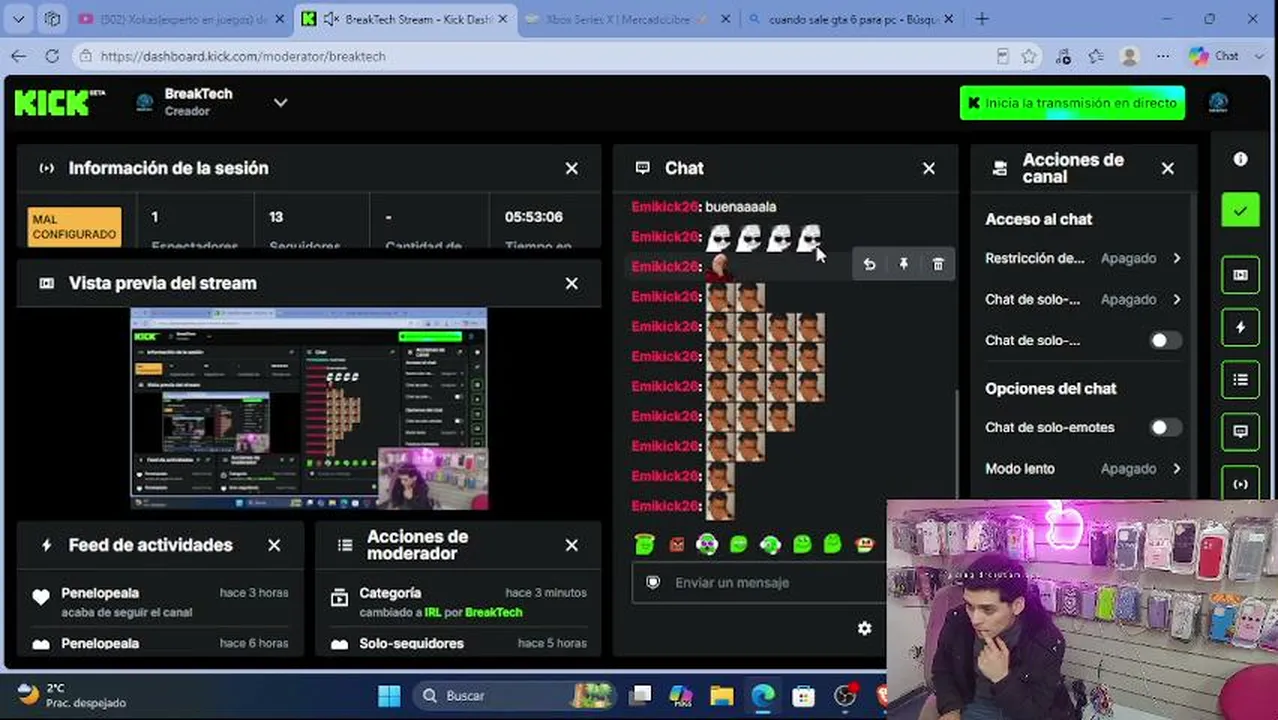Click the broadcast signal sidebar icon
The width and height of the screenshot is (1278, 720).
pos(1240,483)
